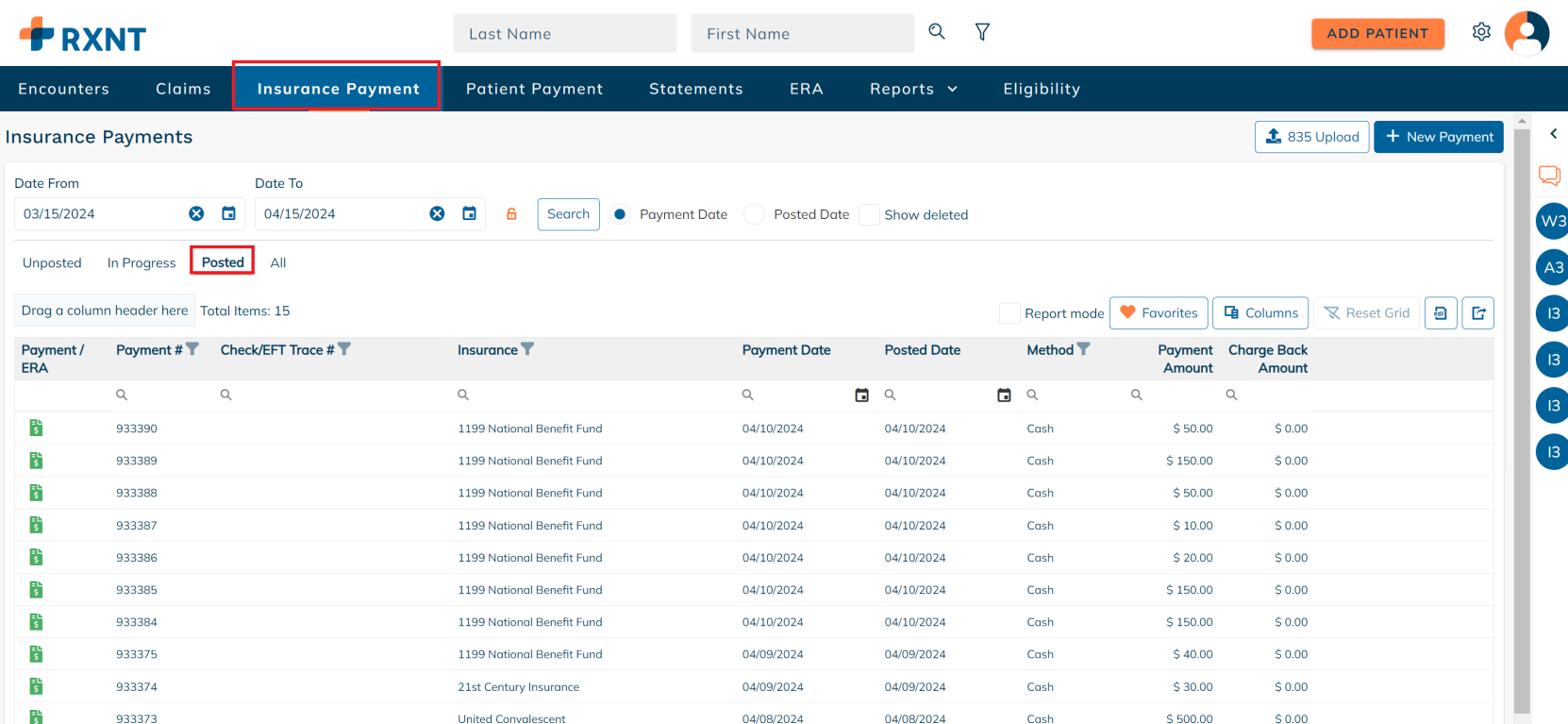Open the settings gear icon

click(x=1481, y=32)
